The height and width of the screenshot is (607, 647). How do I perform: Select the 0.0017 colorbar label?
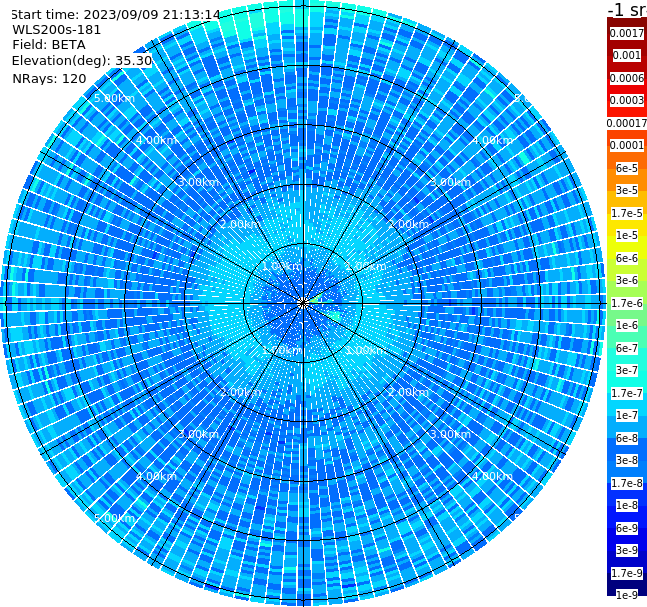pyautogui.click(x=627, y=33)
